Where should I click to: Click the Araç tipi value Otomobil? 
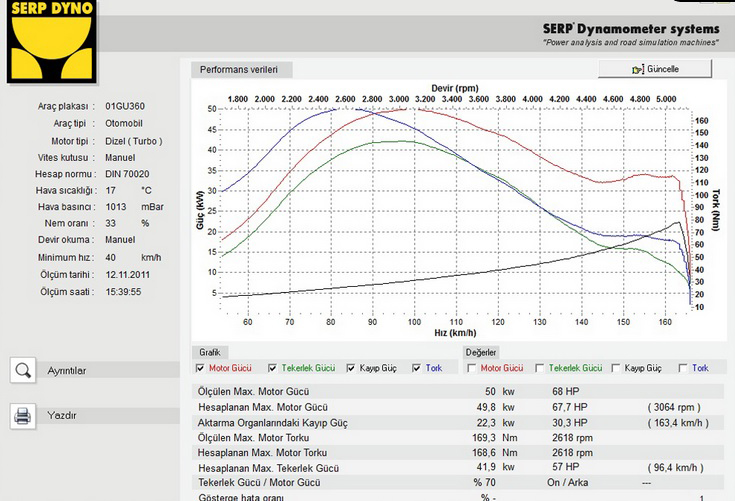[124, 123]
